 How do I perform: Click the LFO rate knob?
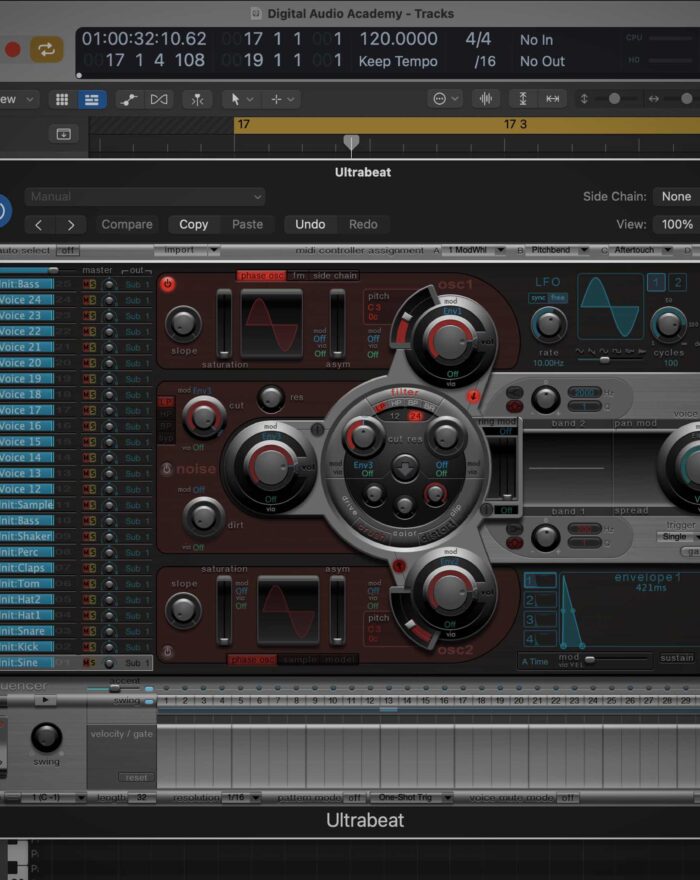tap(548, 324)
